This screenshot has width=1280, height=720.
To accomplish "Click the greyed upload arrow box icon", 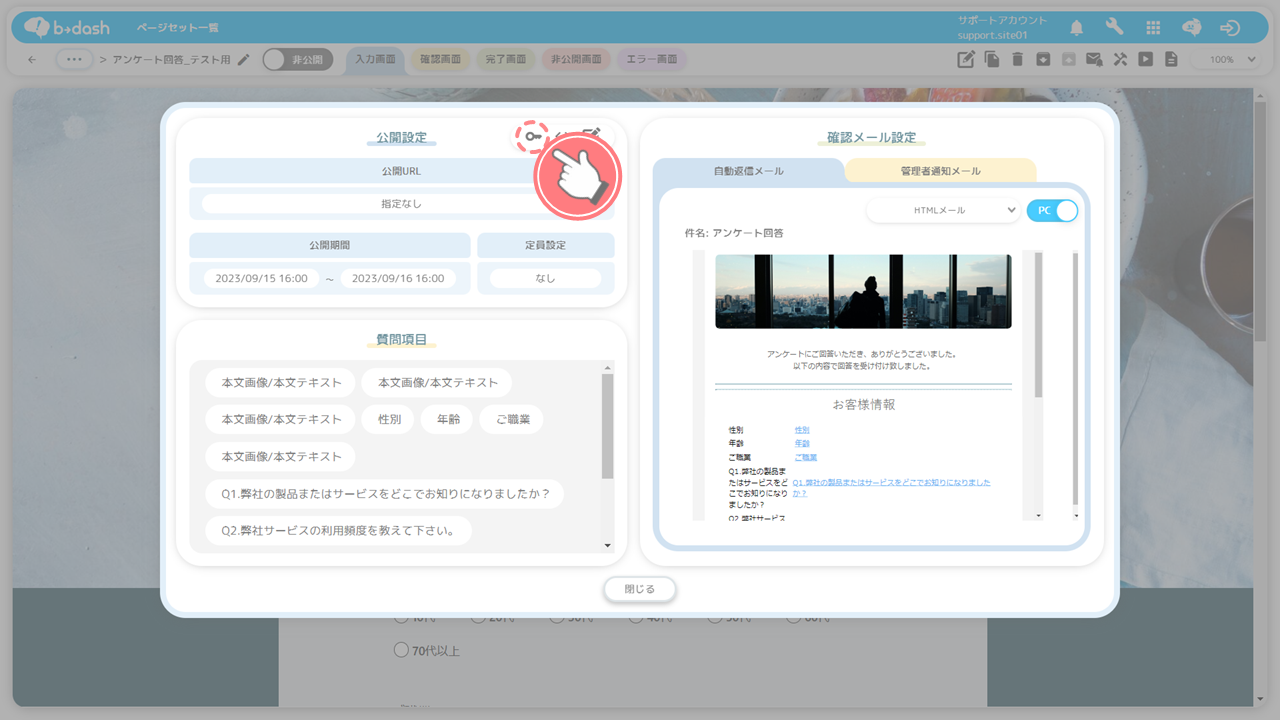I will 1069,60.
